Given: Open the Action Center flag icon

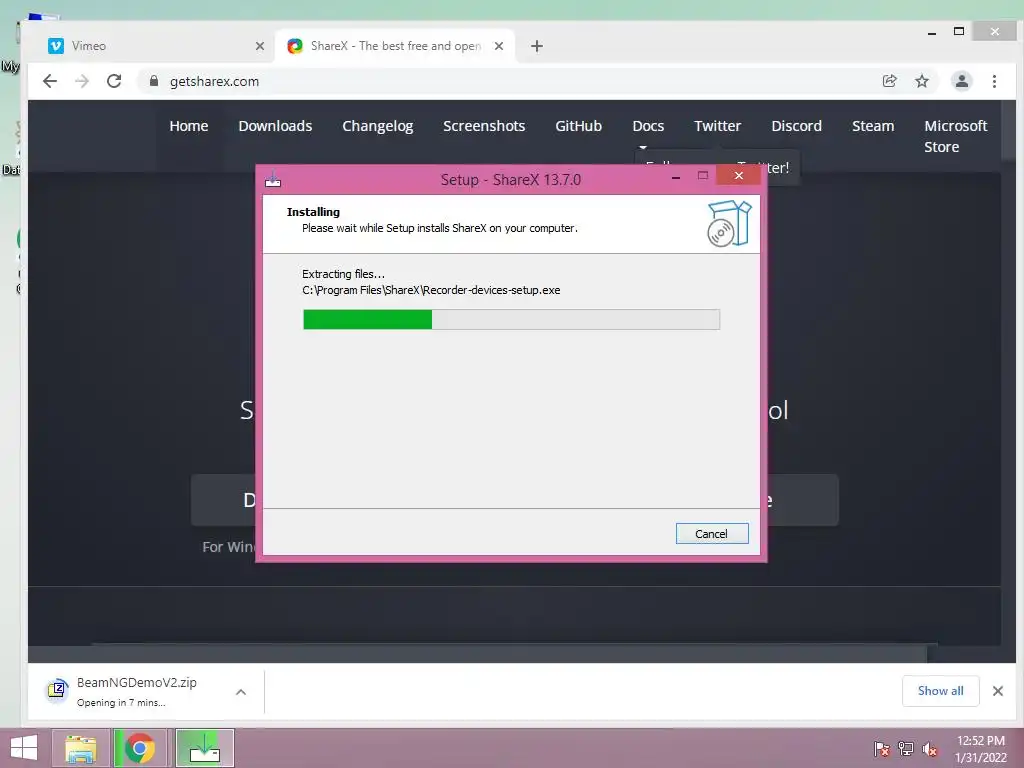Looking at the screenshot, I should pos(881,748).
